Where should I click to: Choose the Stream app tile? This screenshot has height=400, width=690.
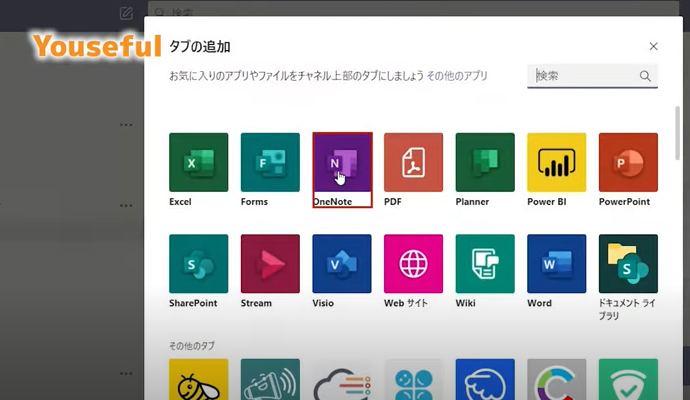pos(270,264)
